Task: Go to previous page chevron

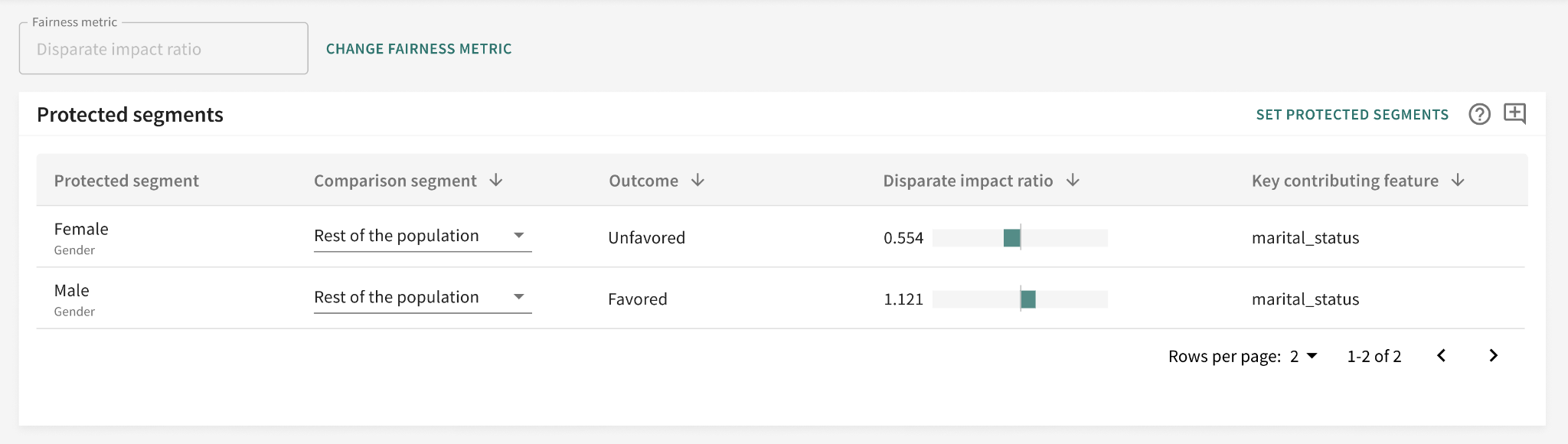Action: (x=1442, y=355)
